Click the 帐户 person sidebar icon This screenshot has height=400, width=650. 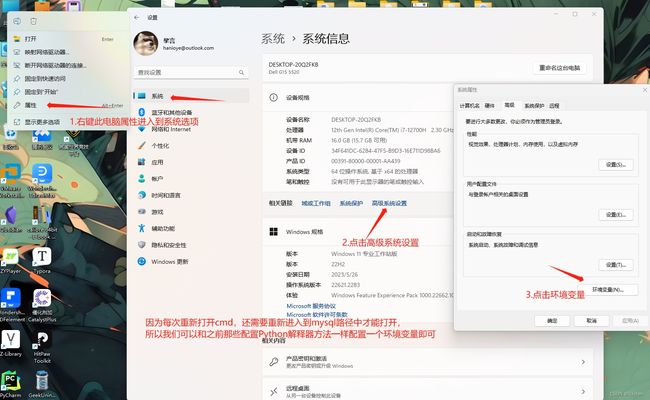pos(142,179)
